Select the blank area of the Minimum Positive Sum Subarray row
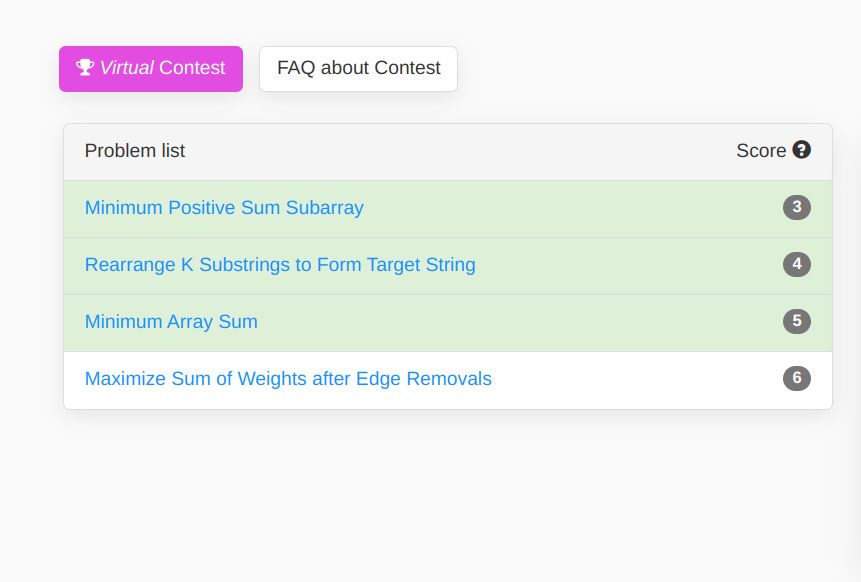The height and width of the screenshot is (582, 861). [x=571, y=209]
